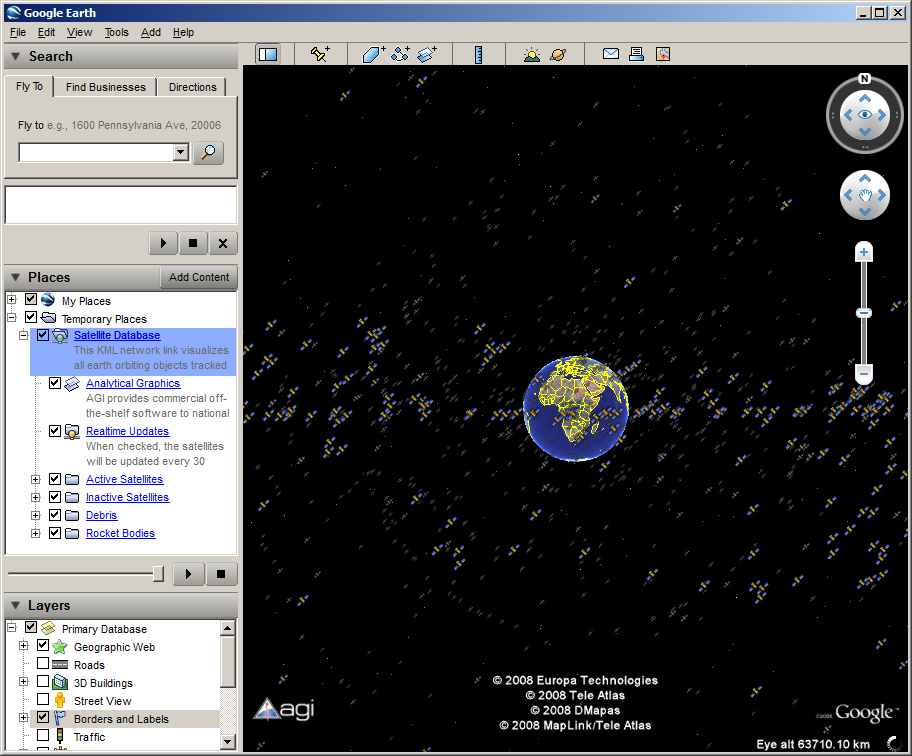Toggle sunlight display icon in toolbar
912x756 pixels.
point(531,55)
